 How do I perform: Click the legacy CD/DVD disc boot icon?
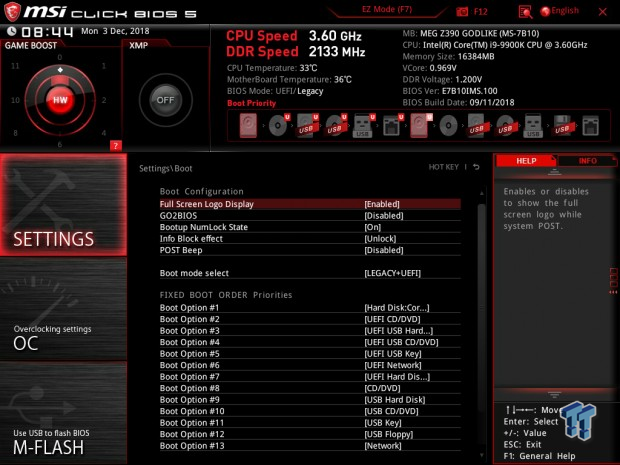[x=448, y=126]
